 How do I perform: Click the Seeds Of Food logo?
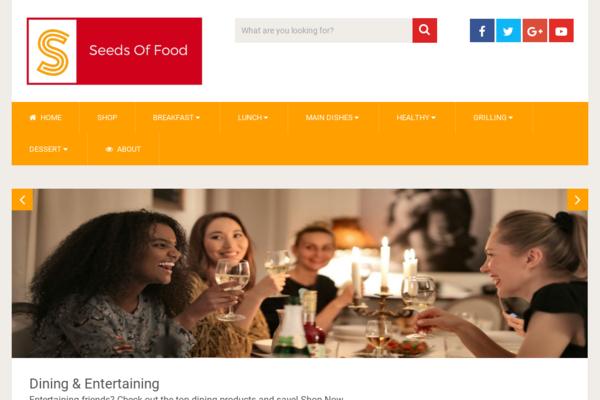pos(114,51)
